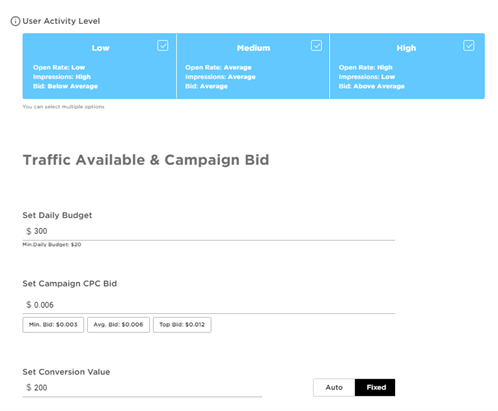Select the Medium activity level card title

[253, 48]
